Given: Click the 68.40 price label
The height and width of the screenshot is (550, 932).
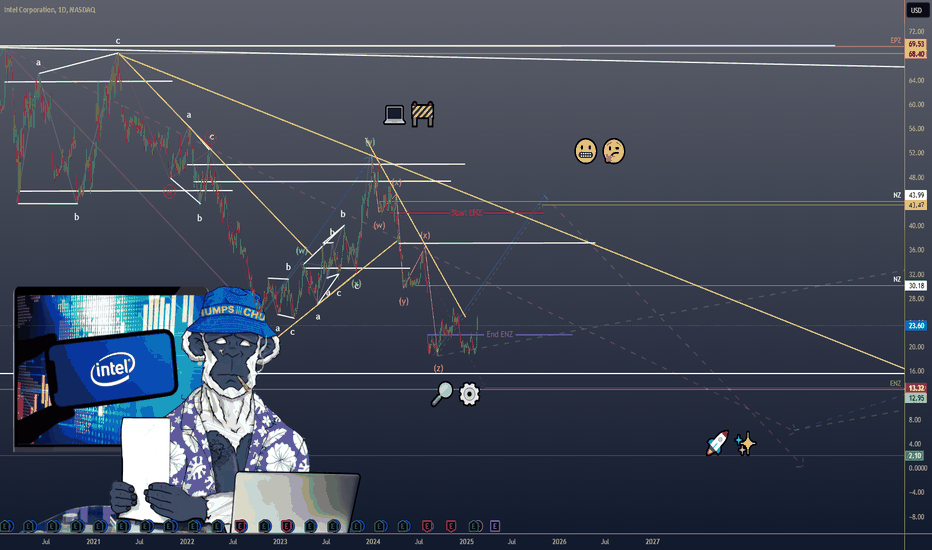Looking at the screenshot, I should tap(916, 54).
